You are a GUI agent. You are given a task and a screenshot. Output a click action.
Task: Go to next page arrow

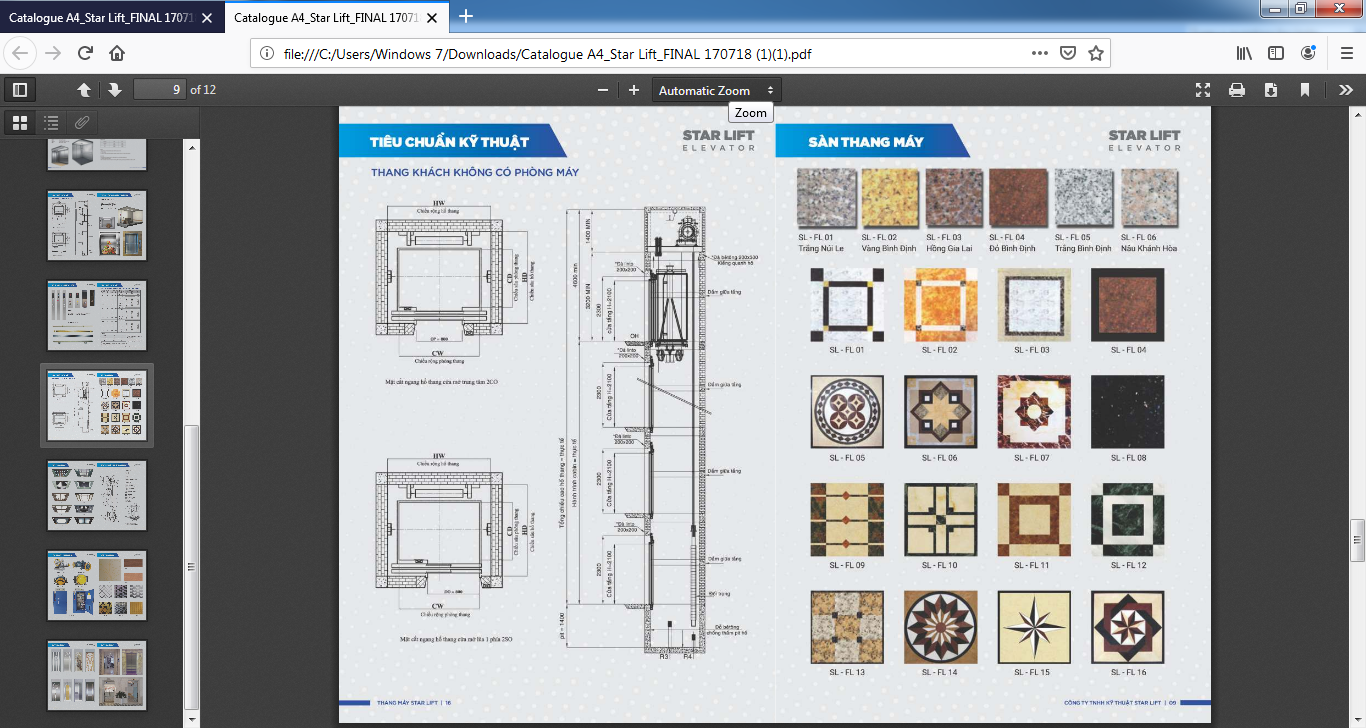pyautogui.click(x=115, y=90)
